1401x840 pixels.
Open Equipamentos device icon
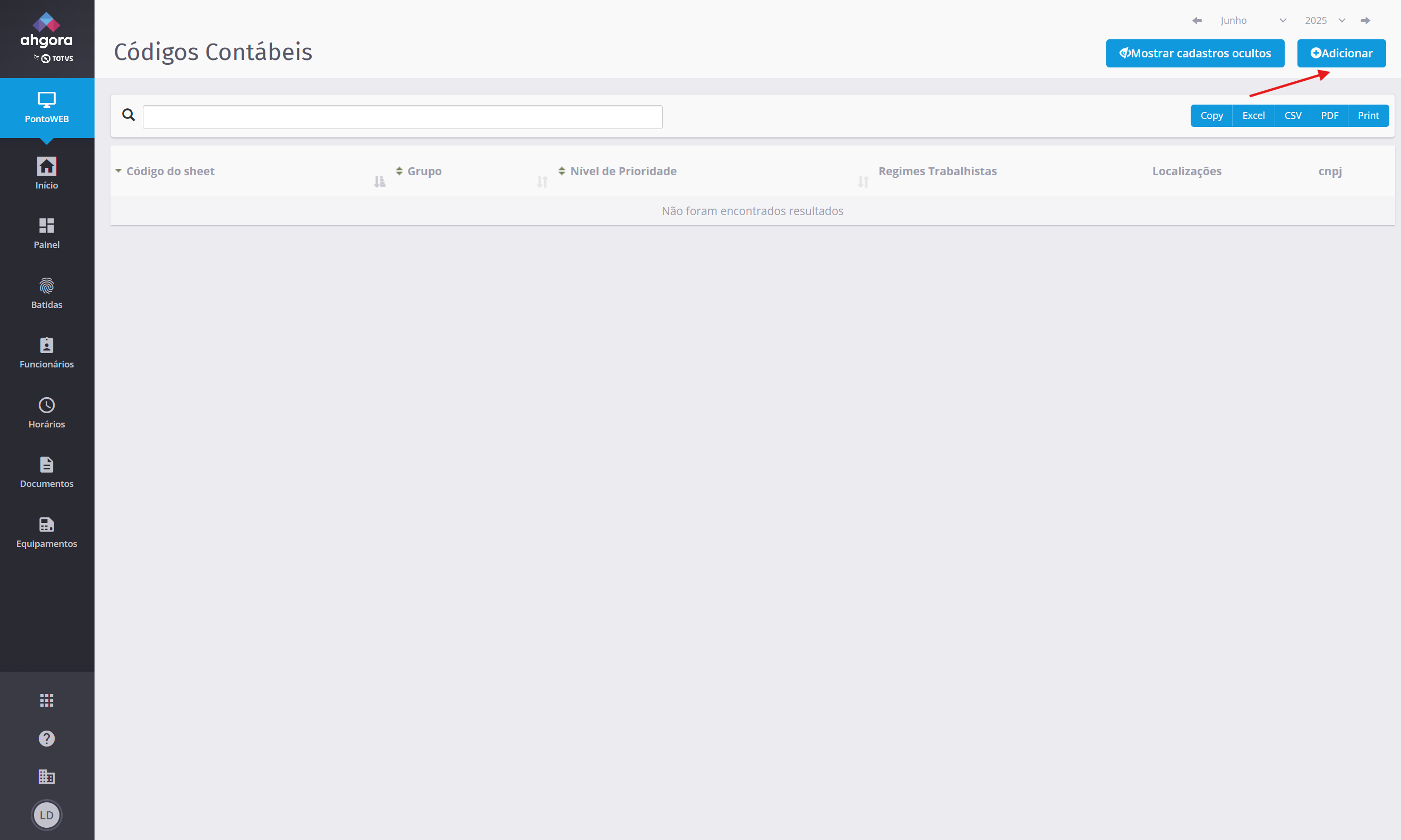coord(46,525)
